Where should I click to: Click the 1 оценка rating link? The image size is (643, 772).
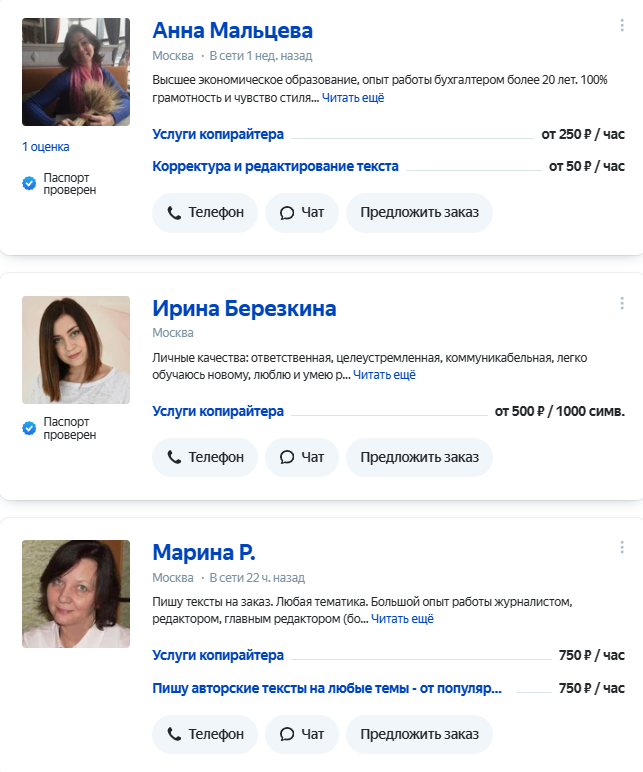[46, 147]
